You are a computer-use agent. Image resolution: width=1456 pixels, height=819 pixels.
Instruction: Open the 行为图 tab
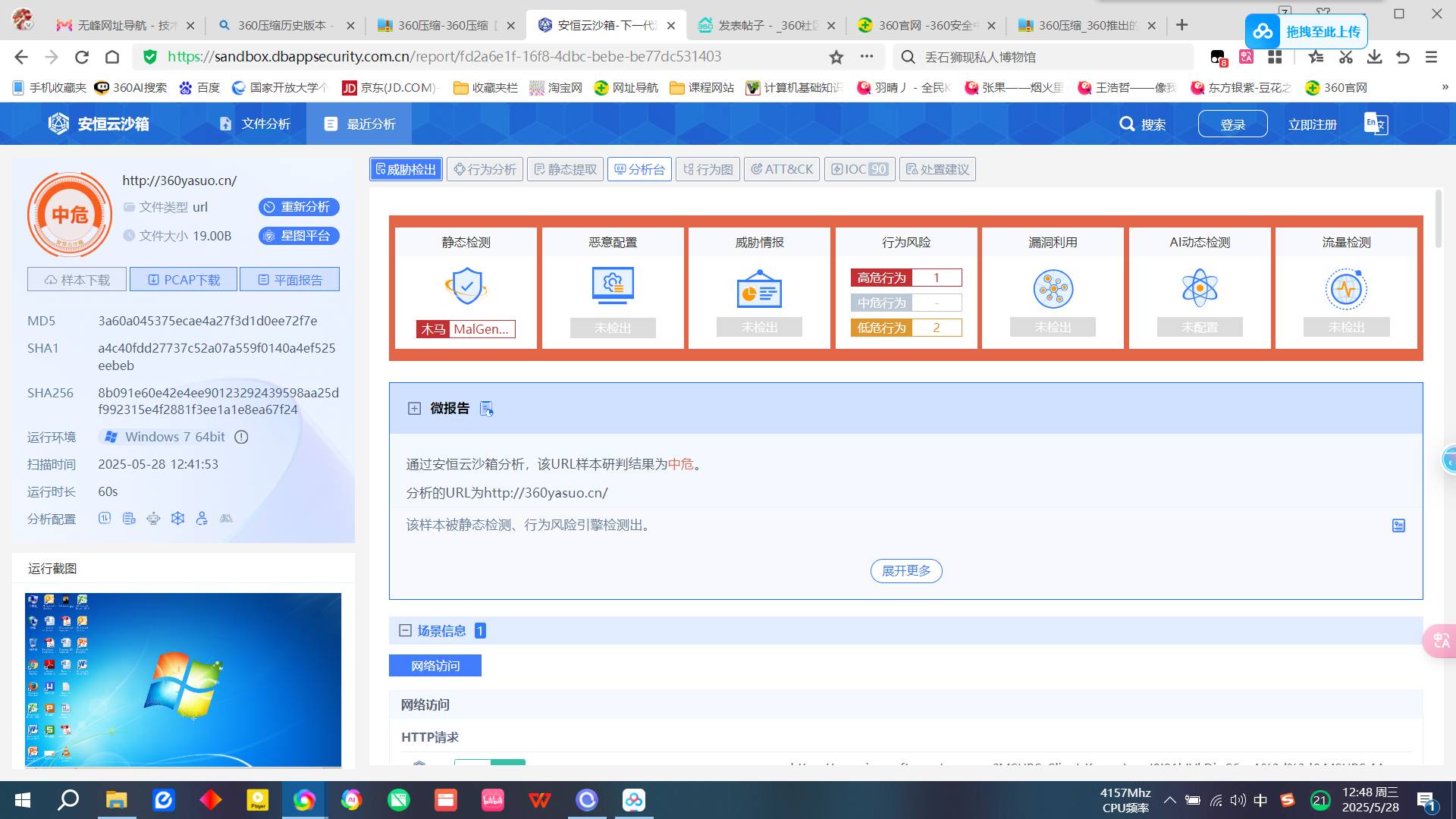[708, 169]
